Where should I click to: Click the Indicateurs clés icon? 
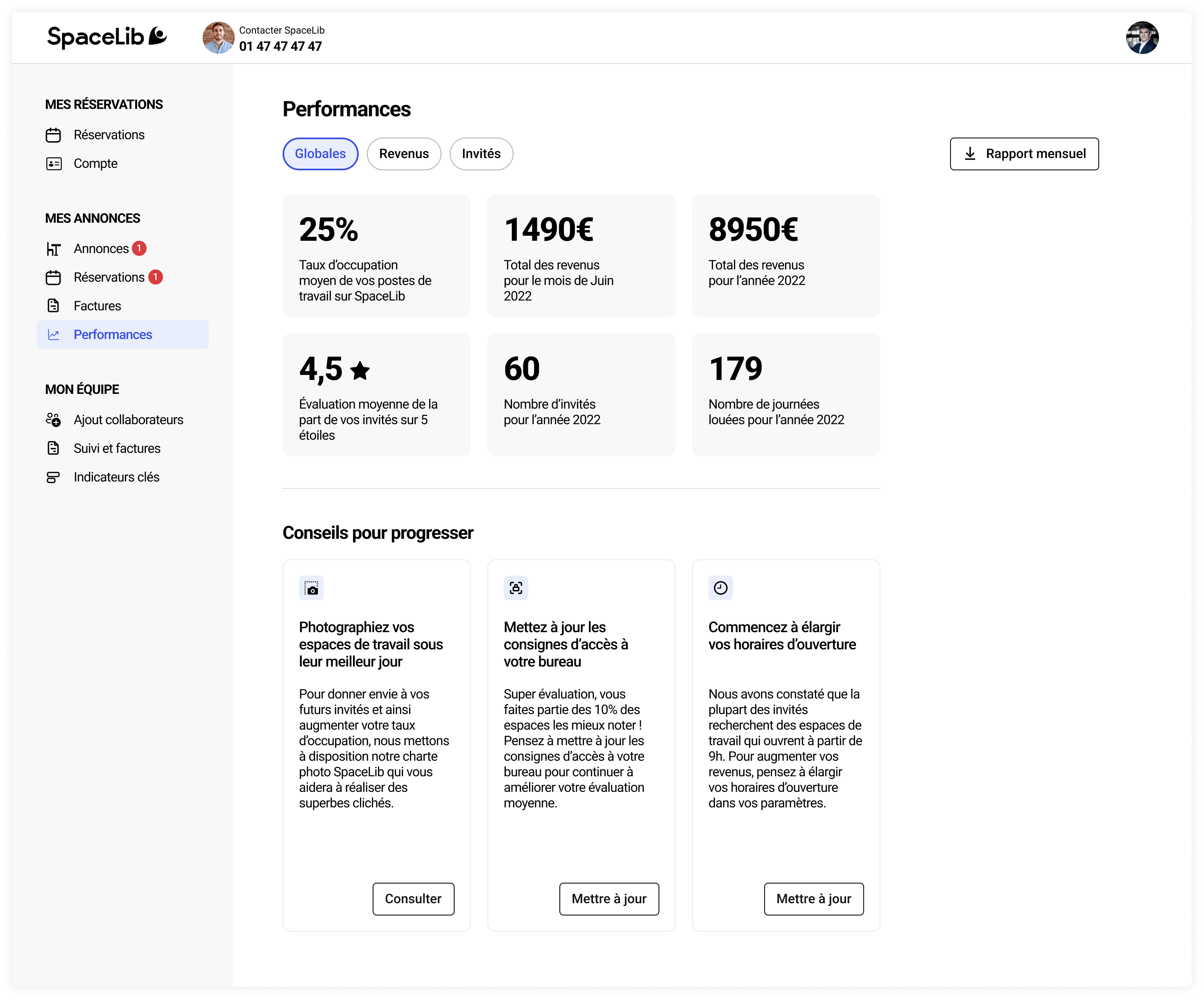(53, 477)
